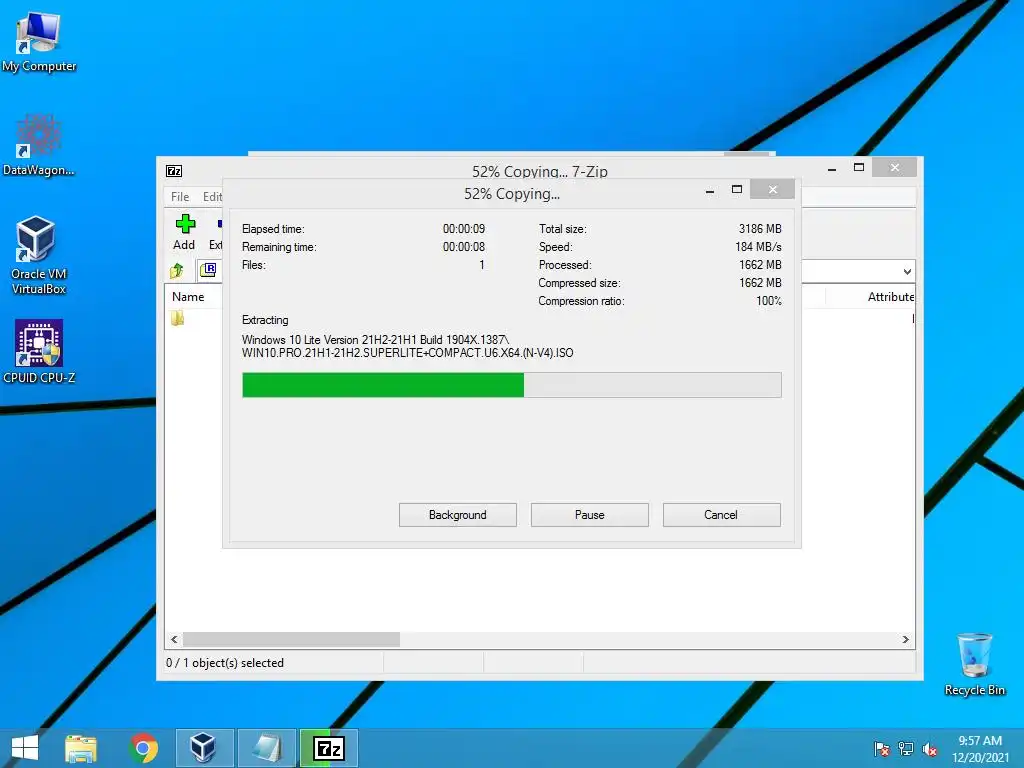
Task: Click the Background button
Action: coord(458,515)
